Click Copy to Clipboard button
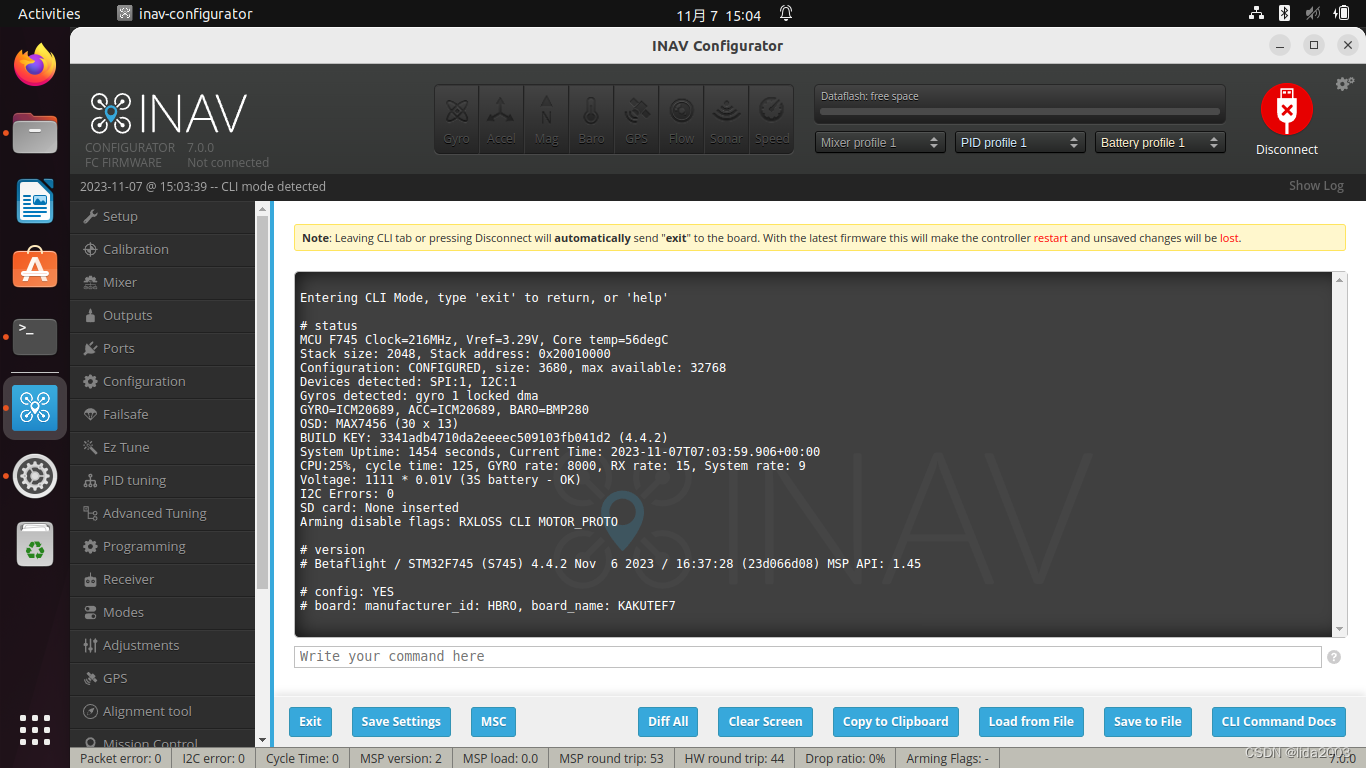The image size is (1366, 768). click(896, 722)
